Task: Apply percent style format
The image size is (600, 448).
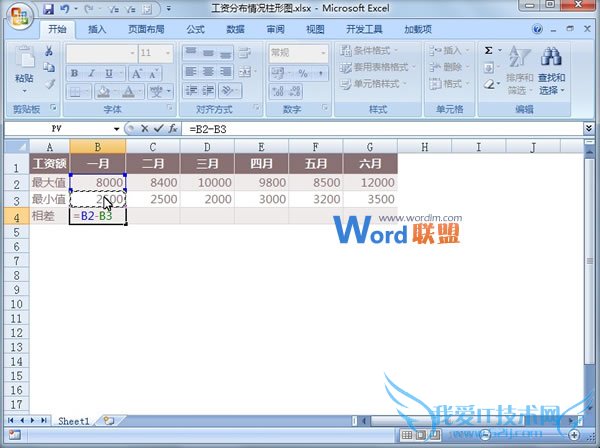Action: tap(303, 73)
